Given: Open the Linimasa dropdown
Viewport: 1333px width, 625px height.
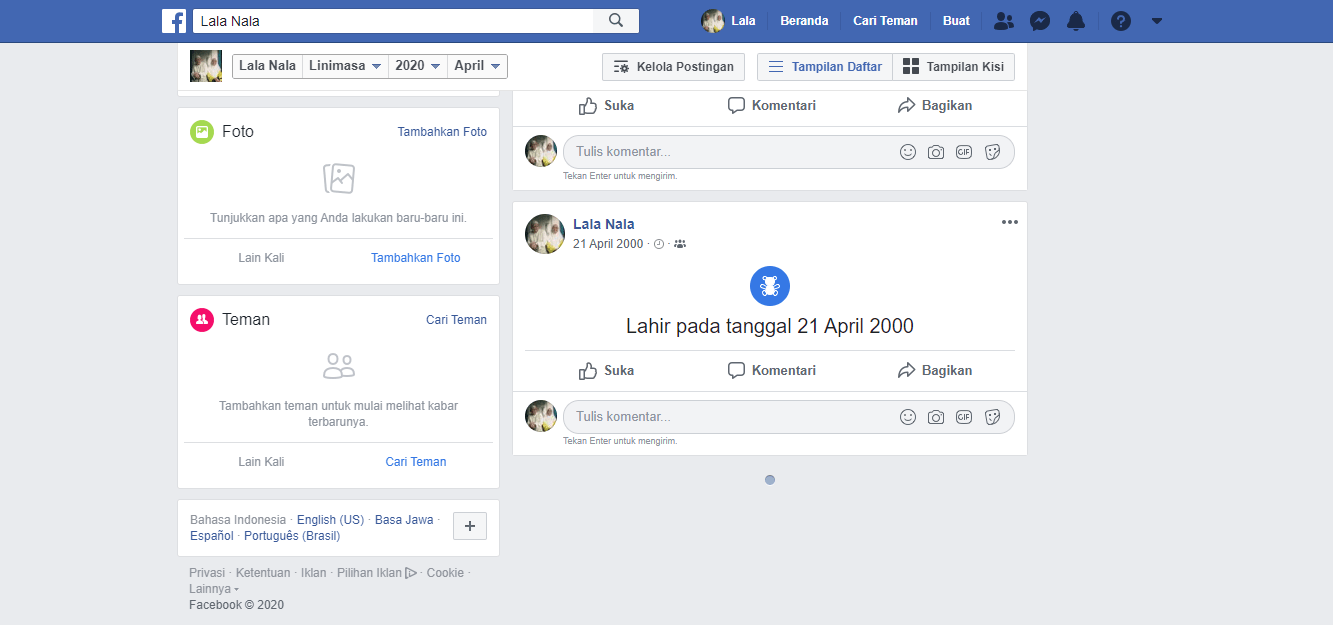Looking at the screenshot, I should [345, 66].
